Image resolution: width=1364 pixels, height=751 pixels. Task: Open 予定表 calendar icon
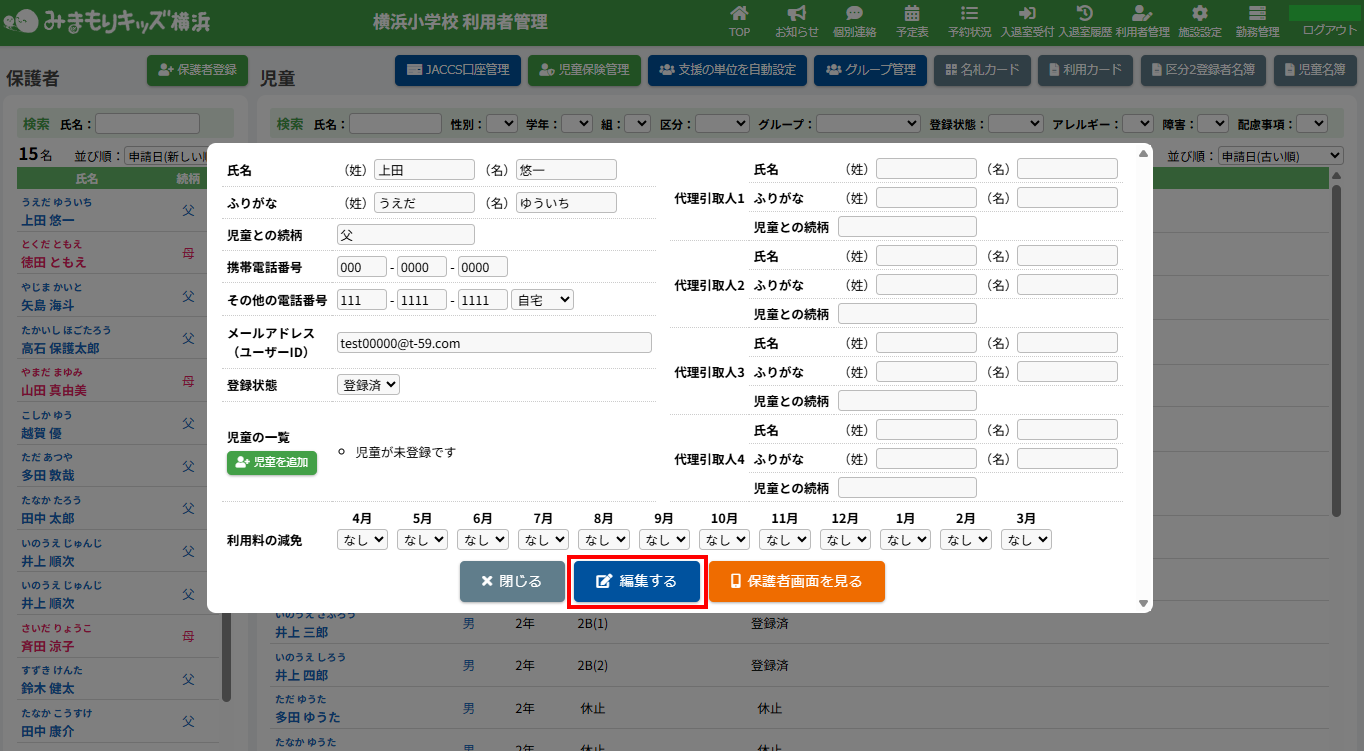coord(912,14)
